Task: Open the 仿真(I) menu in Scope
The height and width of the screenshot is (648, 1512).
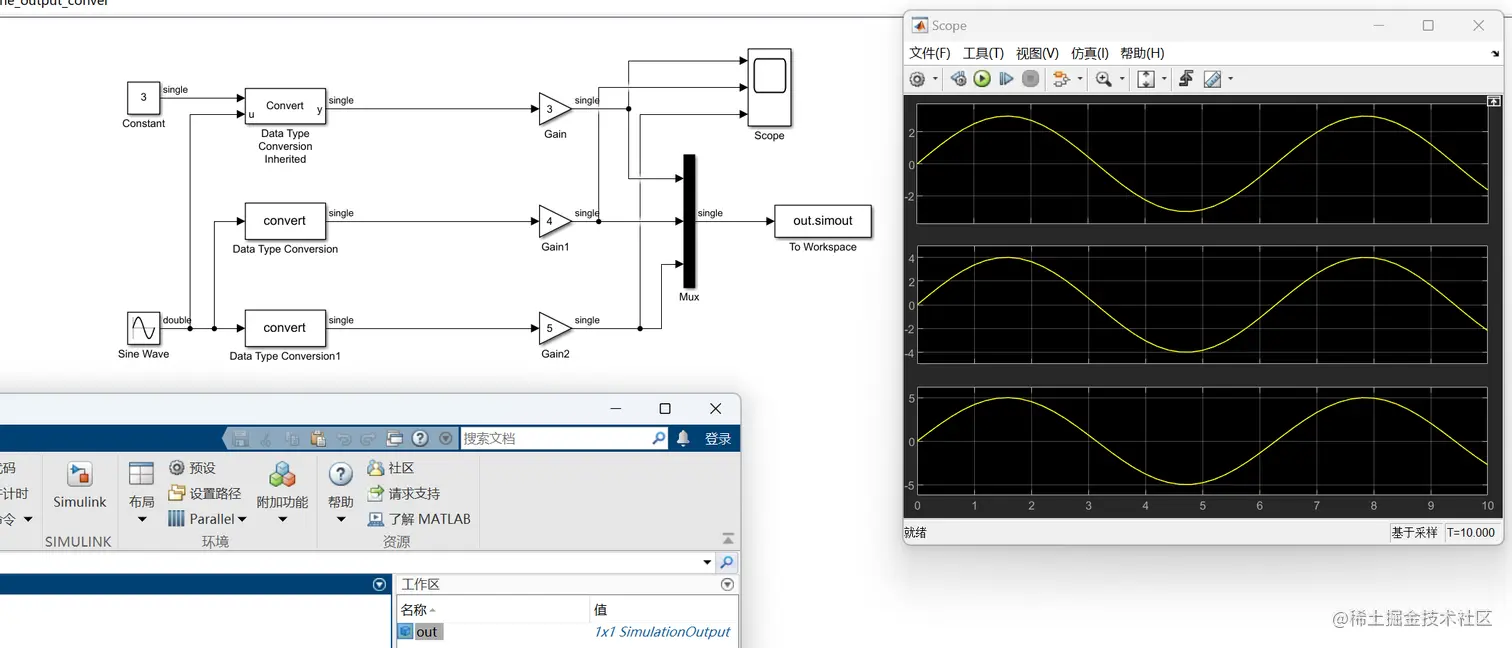Action: pos(1090,53)
